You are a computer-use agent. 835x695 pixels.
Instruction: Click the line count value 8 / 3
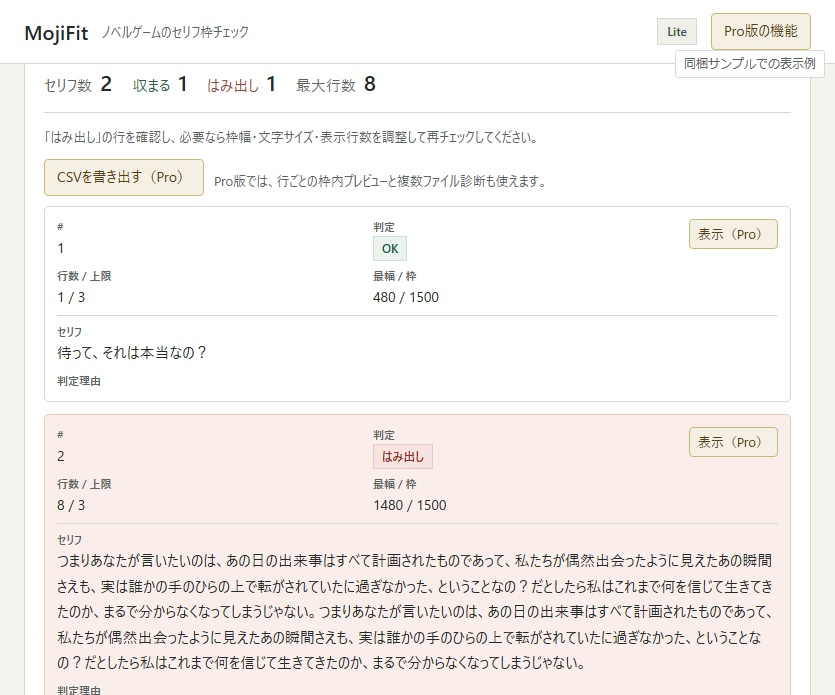point(71,505)
